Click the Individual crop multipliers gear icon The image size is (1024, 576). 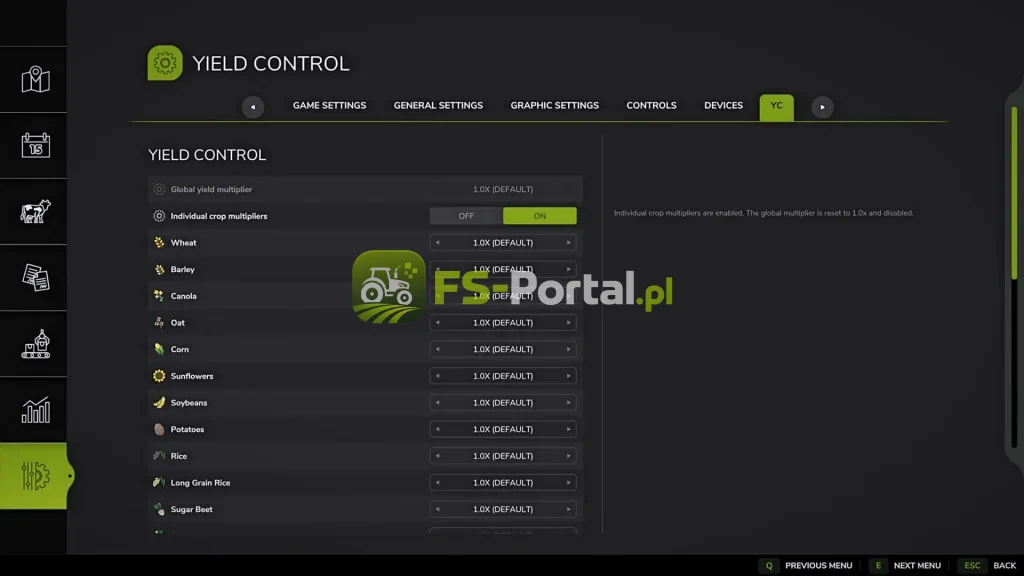click(159, 216)
